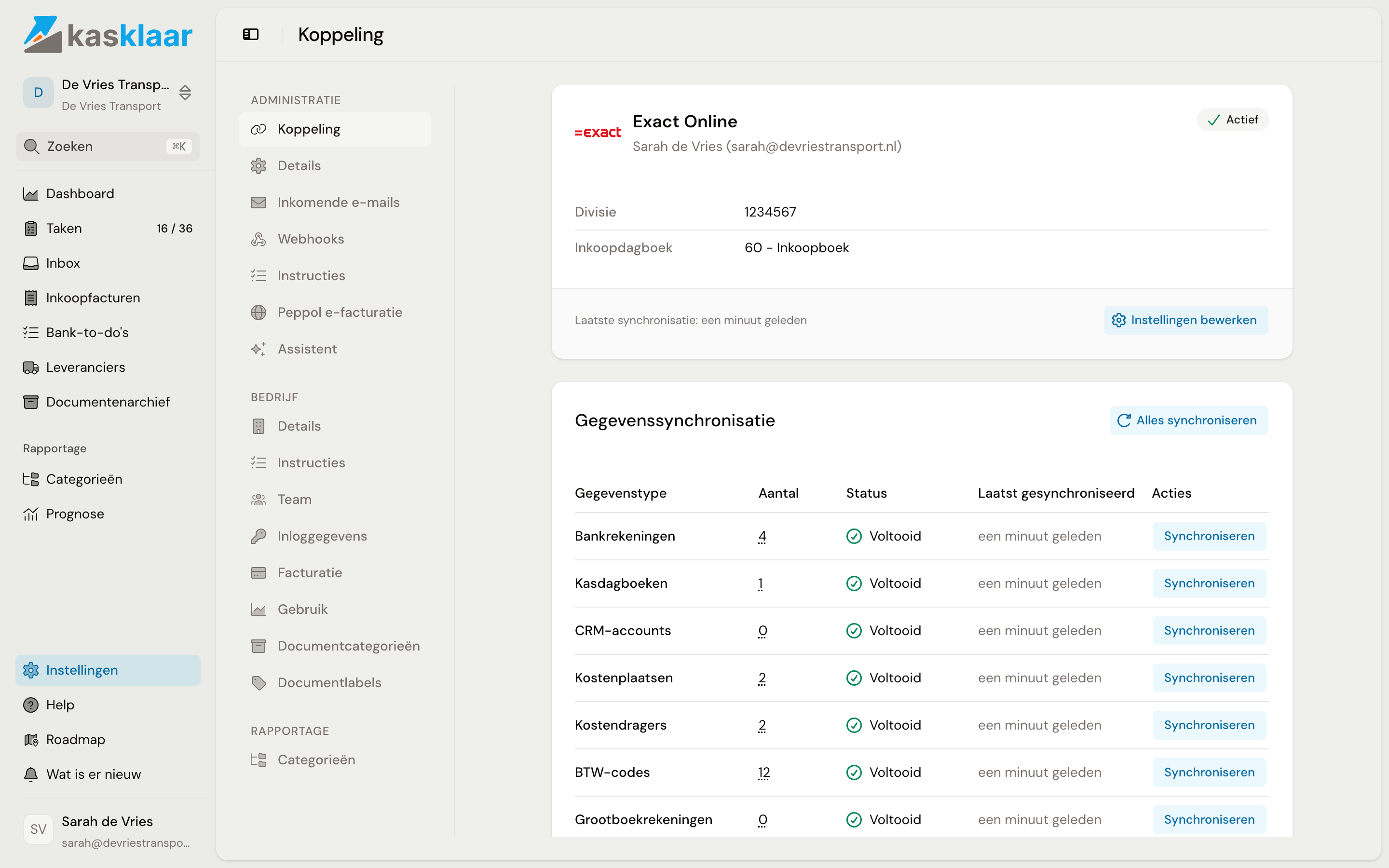This screenshot has width=1389, height=868.
Task: Click the Actief status badge
Action: point(1232,120)
